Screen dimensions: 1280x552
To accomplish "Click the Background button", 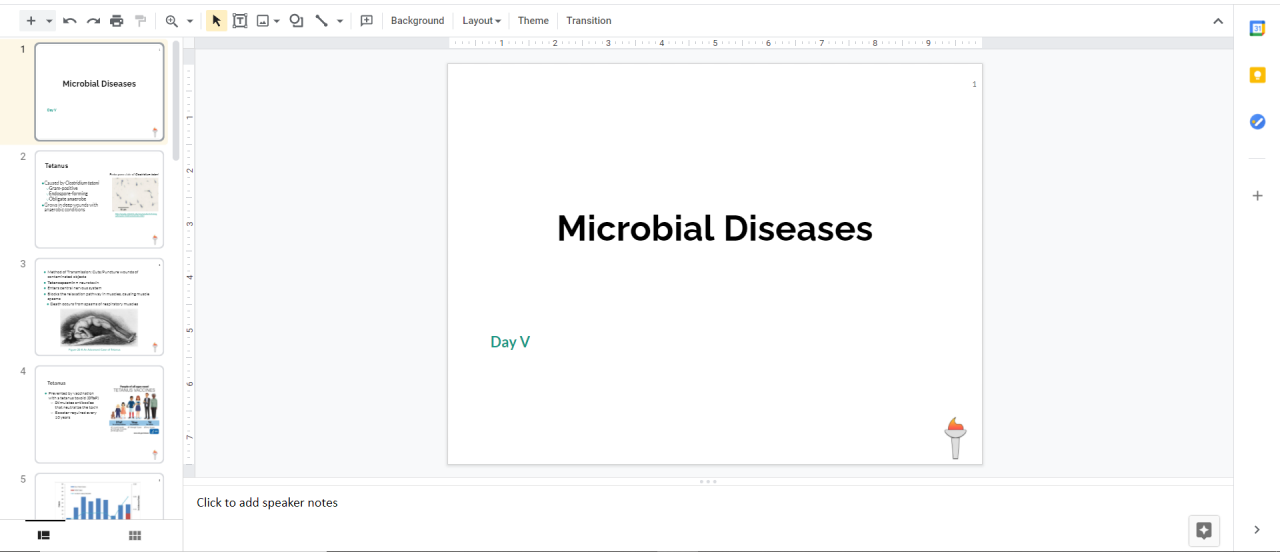I will click(x=417, y=21).
